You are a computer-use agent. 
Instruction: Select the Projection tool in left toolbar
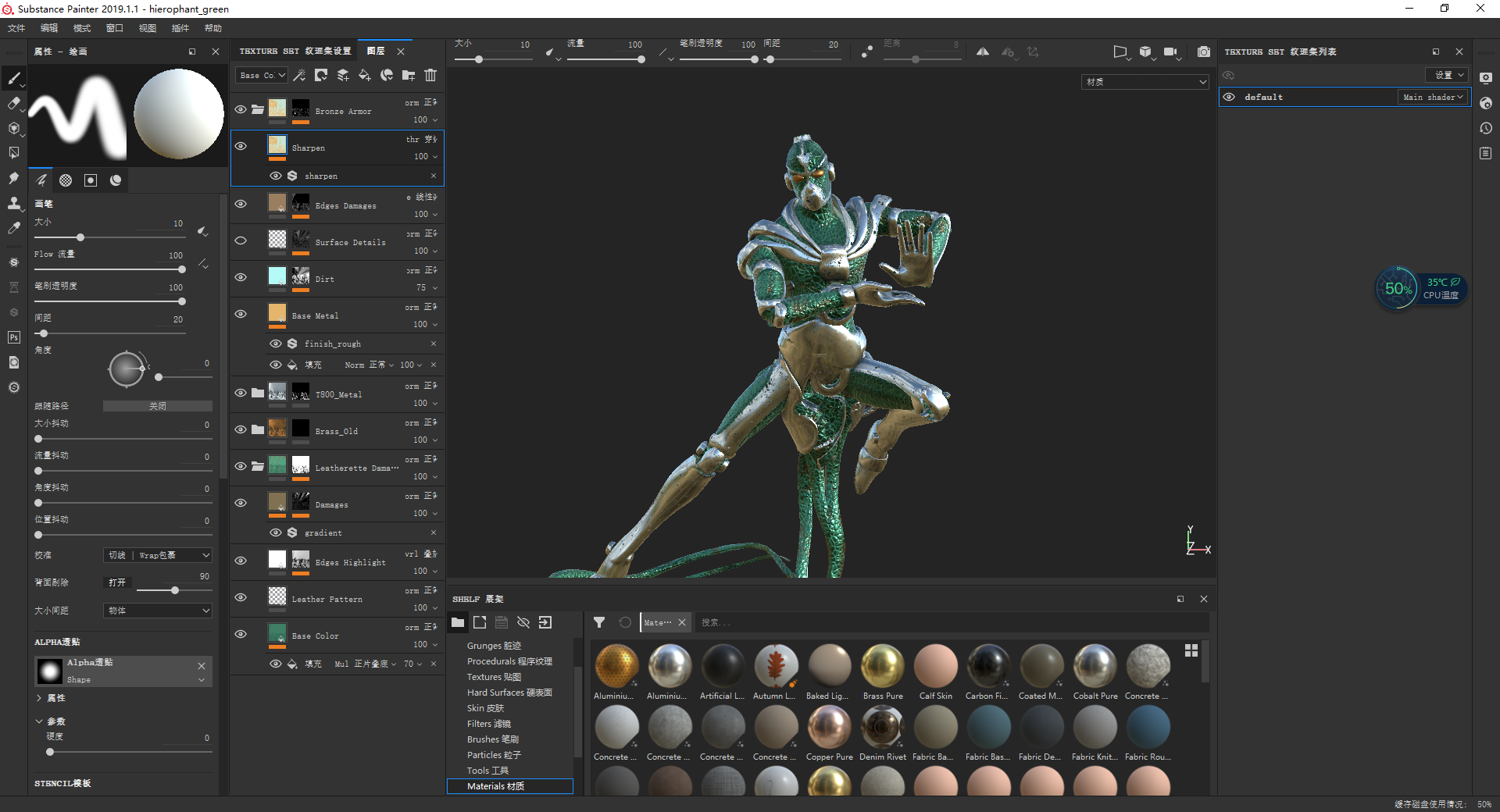[x=13, y=128]
